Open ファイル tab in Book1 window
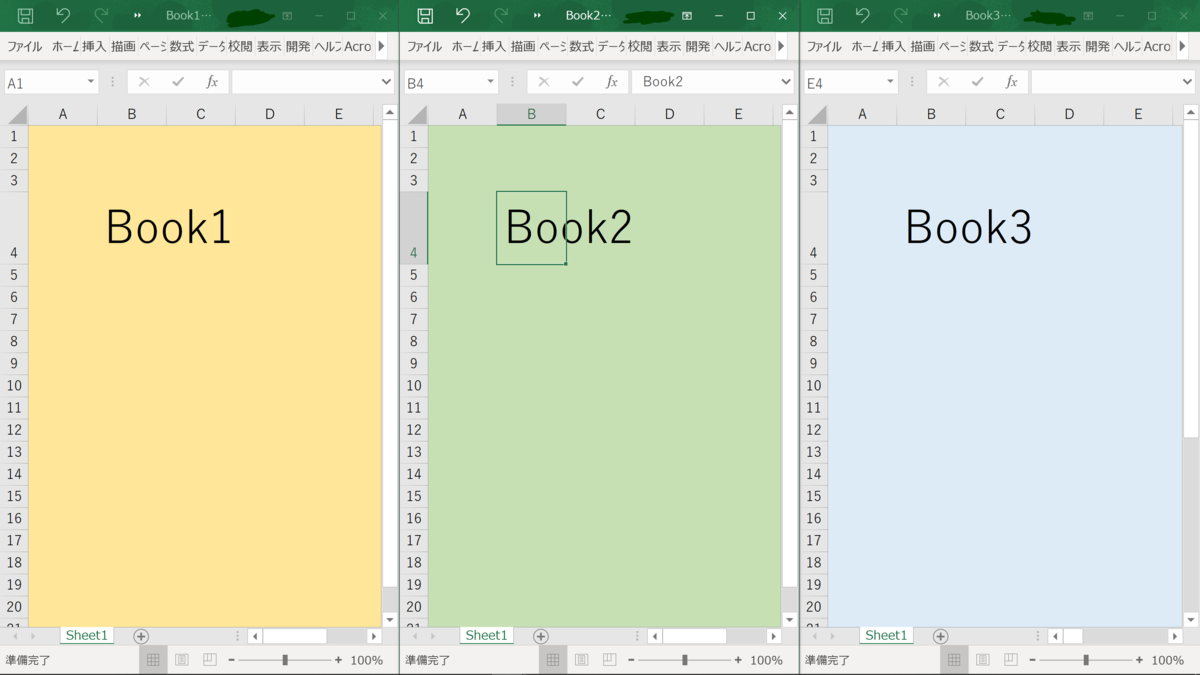Image resolution: width=1200 pixels, height=675 pixels. click(x=25, y=46)
